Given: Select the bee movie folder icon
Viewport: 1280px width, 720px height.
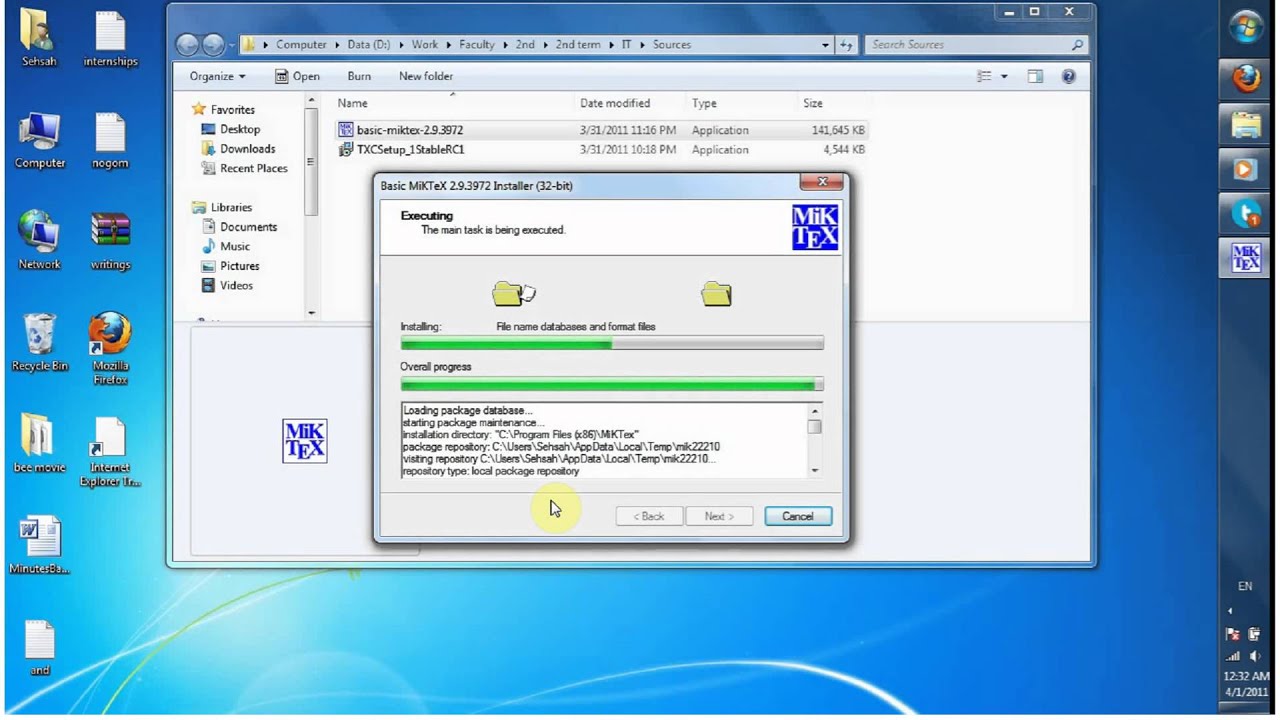Looking at the screenshot, I should click(39, 444).
